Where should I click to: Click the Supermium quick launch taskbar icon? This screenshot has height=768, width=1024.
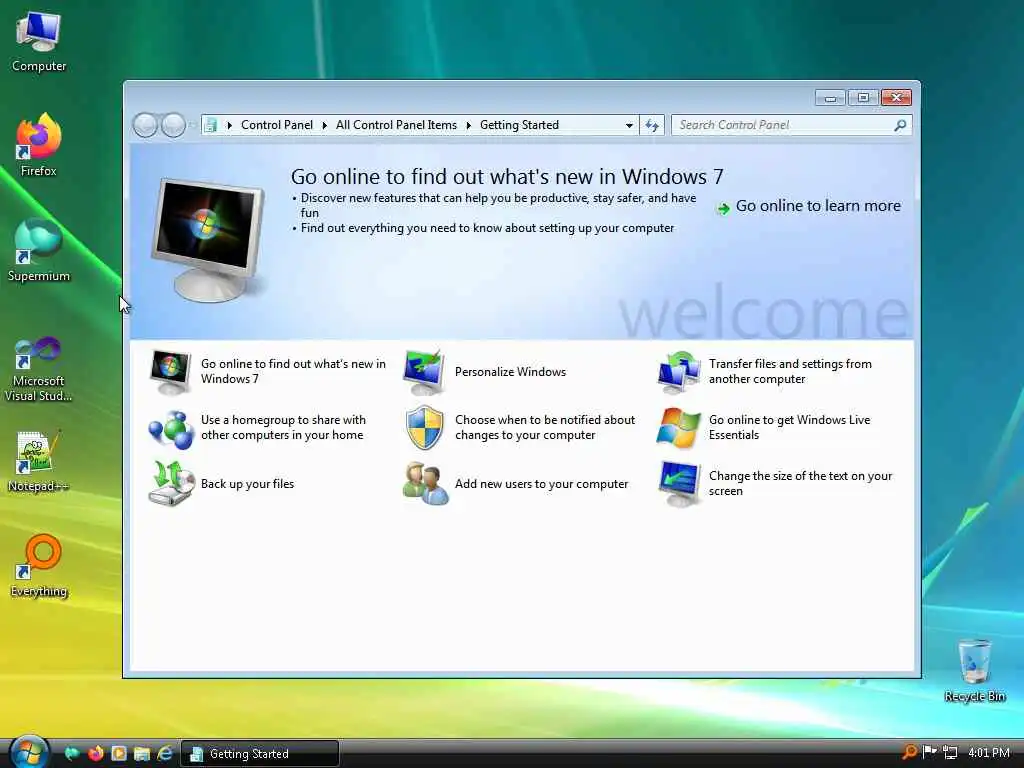tap(72, 753)
